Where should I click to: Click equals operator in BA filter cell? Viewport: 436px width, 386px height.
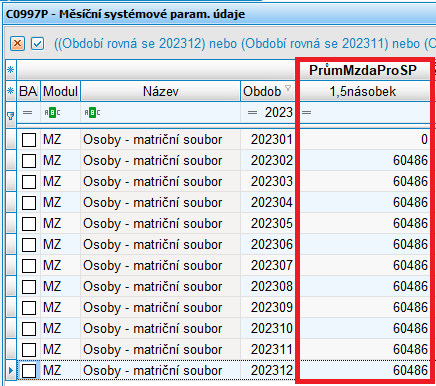pyautogui.click(x=27, y=113)
